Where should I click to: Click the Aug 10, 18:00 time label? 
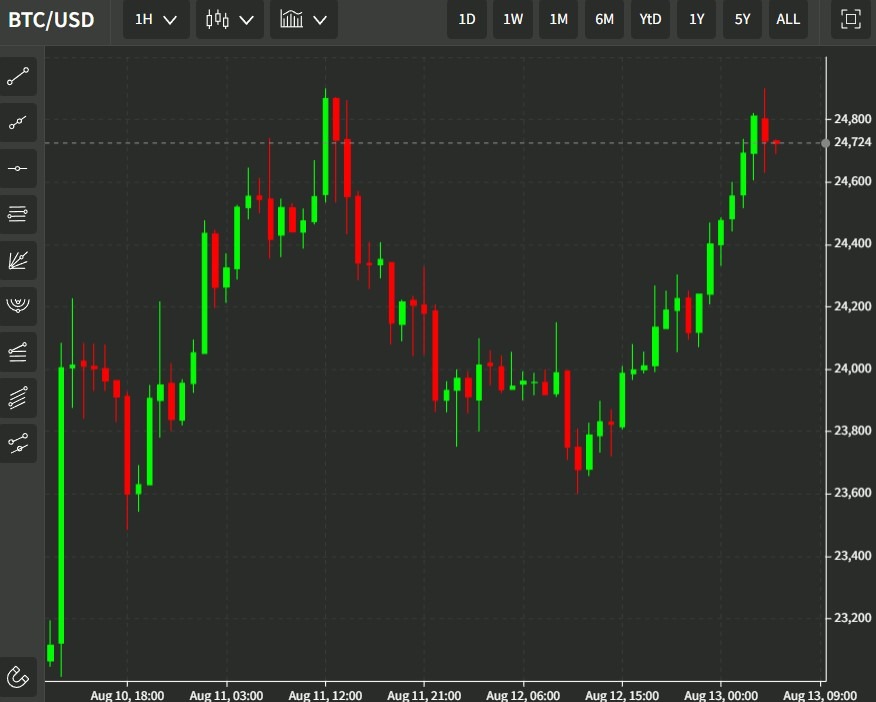(x=127, y=695)
